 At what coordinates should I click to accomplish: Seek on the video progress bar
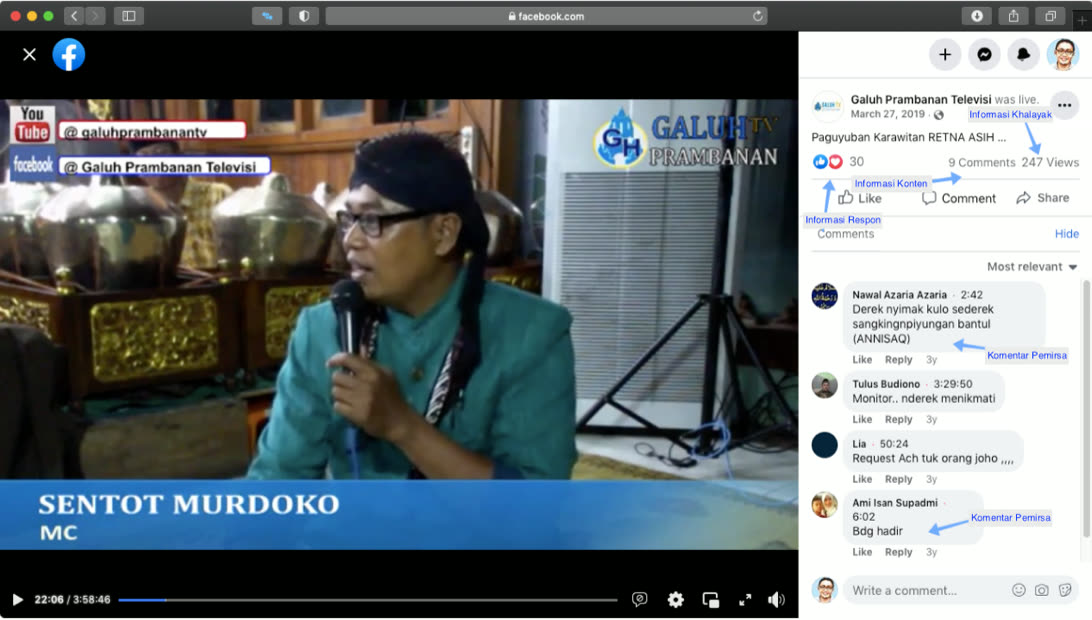tap(368, 600)
